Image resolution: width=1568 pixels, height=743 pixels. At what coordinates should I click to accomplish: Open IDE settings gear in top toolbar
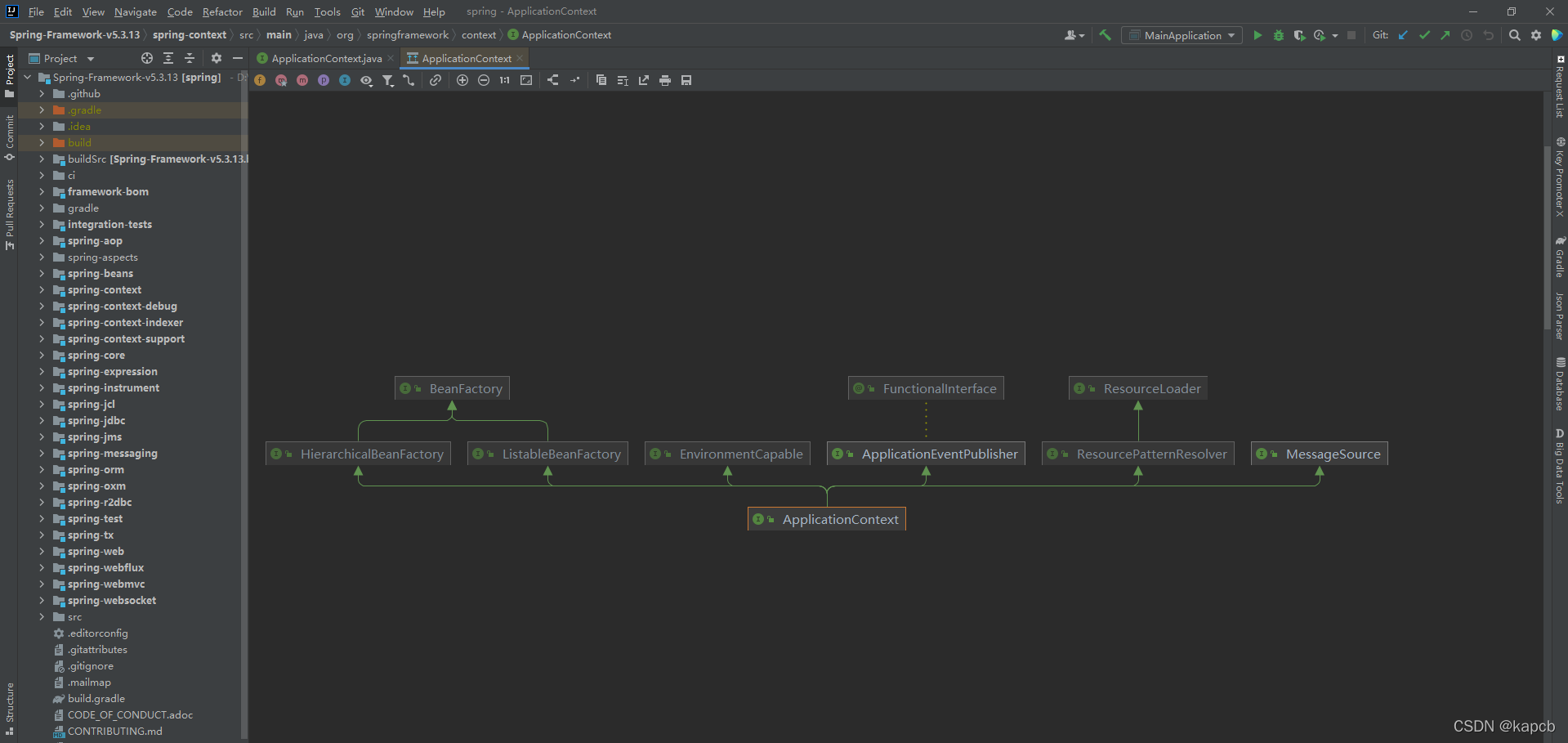1536,35
